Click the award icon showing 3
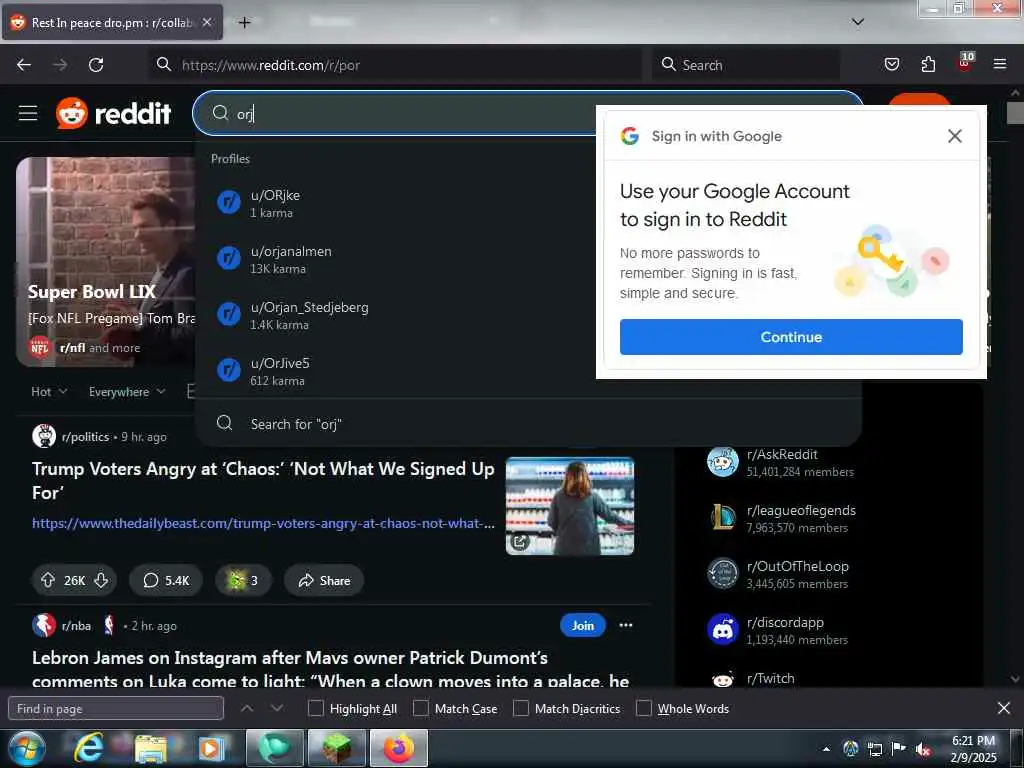Image resolution: width=1024 pixels, height=768 pixels. click(x=242, y=580)
